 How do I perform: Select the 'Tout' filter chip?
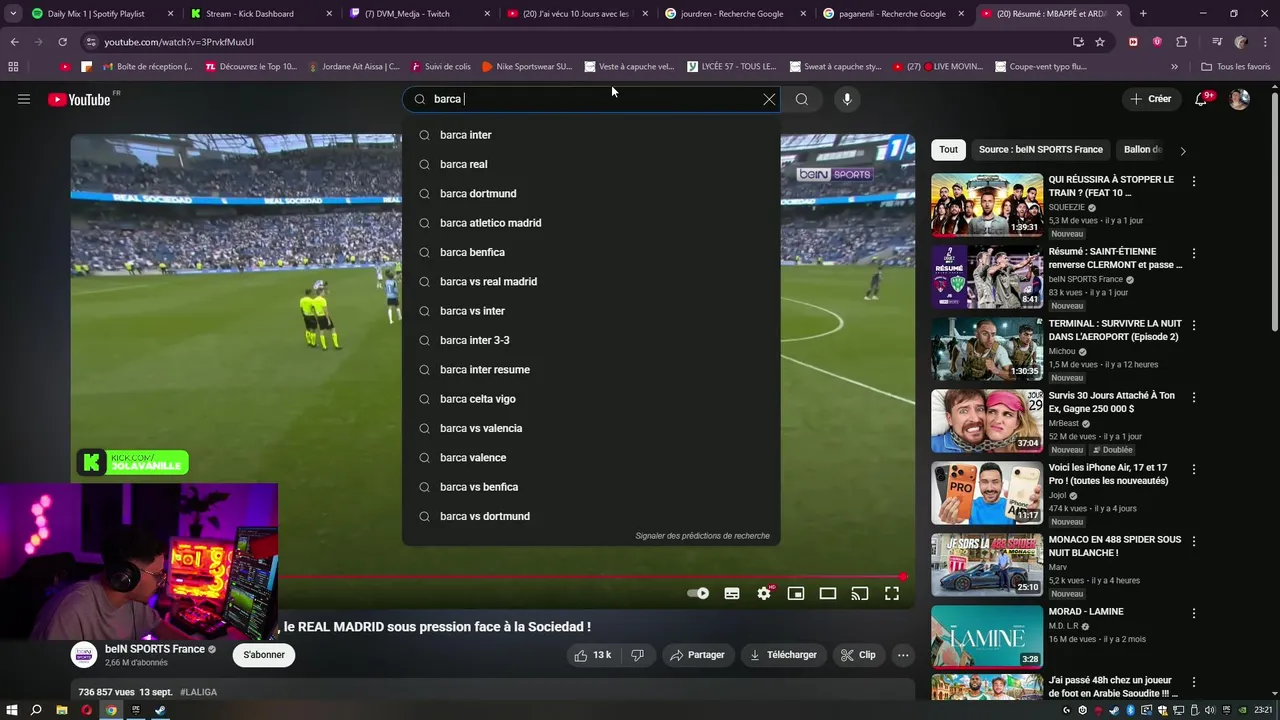click(x=948, y=150)
